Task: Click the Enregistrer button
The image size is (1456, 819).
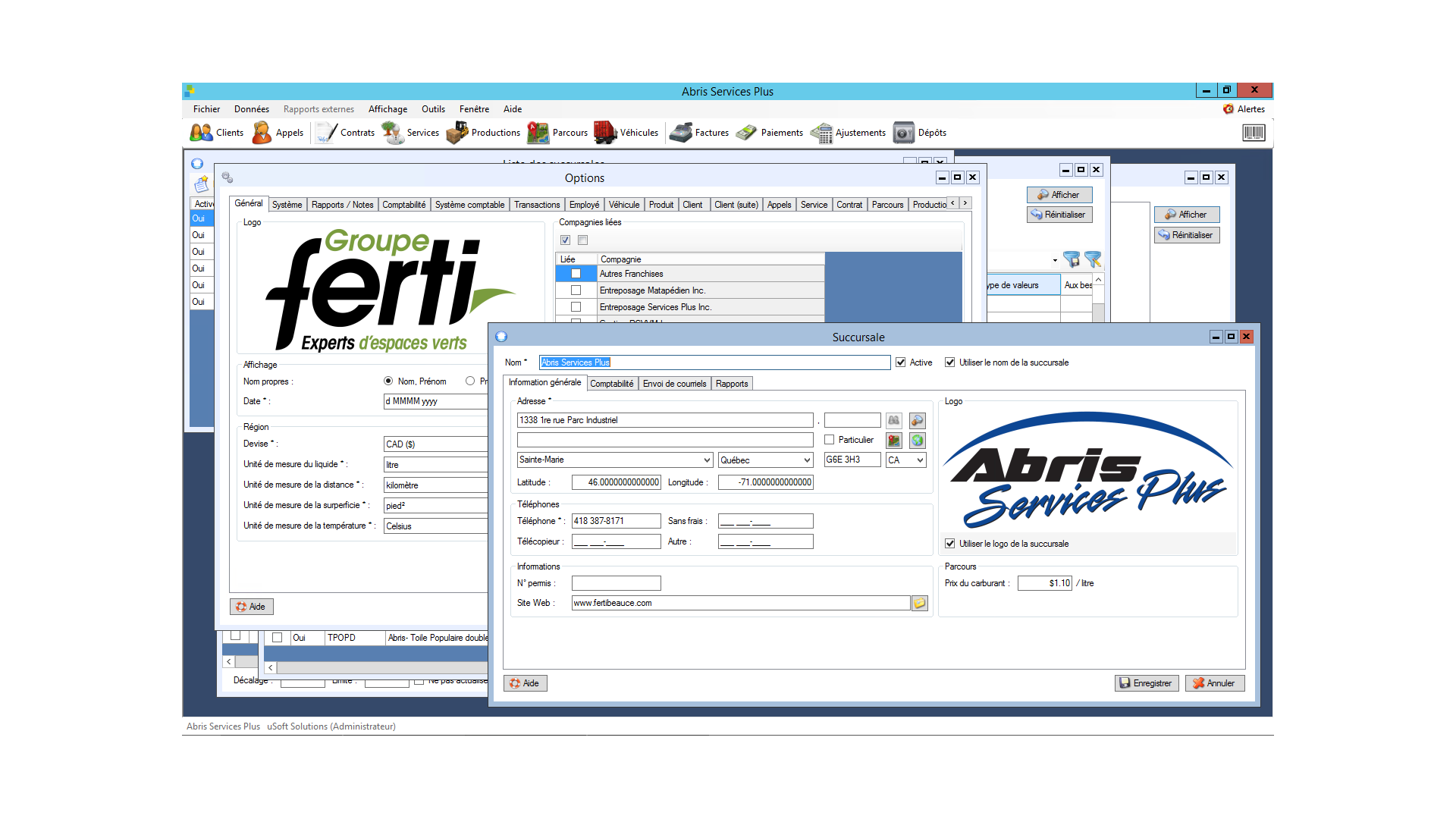Action: point(1147,683)
